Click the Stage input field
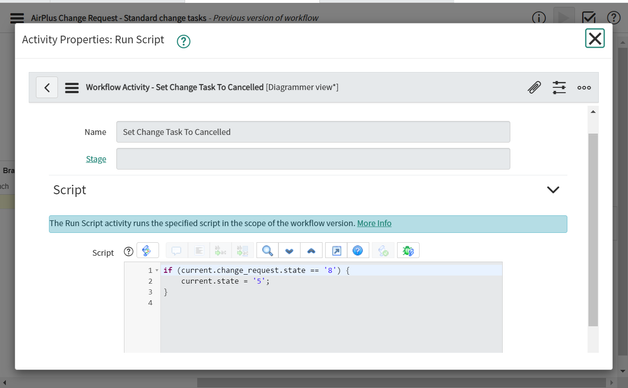Image resolution: width=628 pixels, height=388 pixels. point(313,159)
